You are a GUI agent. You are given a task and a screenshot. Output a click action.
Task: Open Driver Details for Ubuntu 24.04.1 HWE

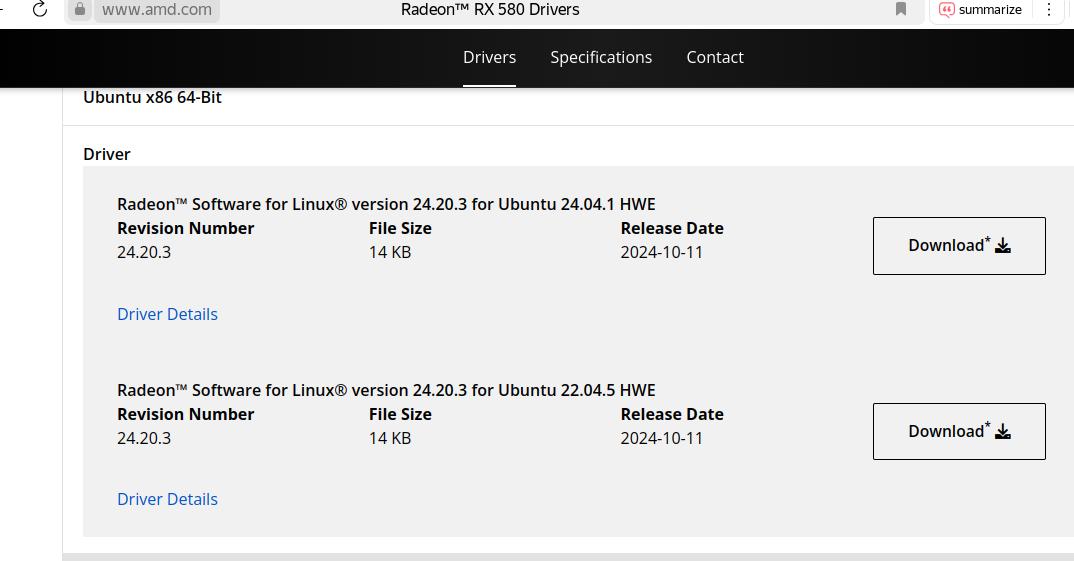(x=167, y=314)
